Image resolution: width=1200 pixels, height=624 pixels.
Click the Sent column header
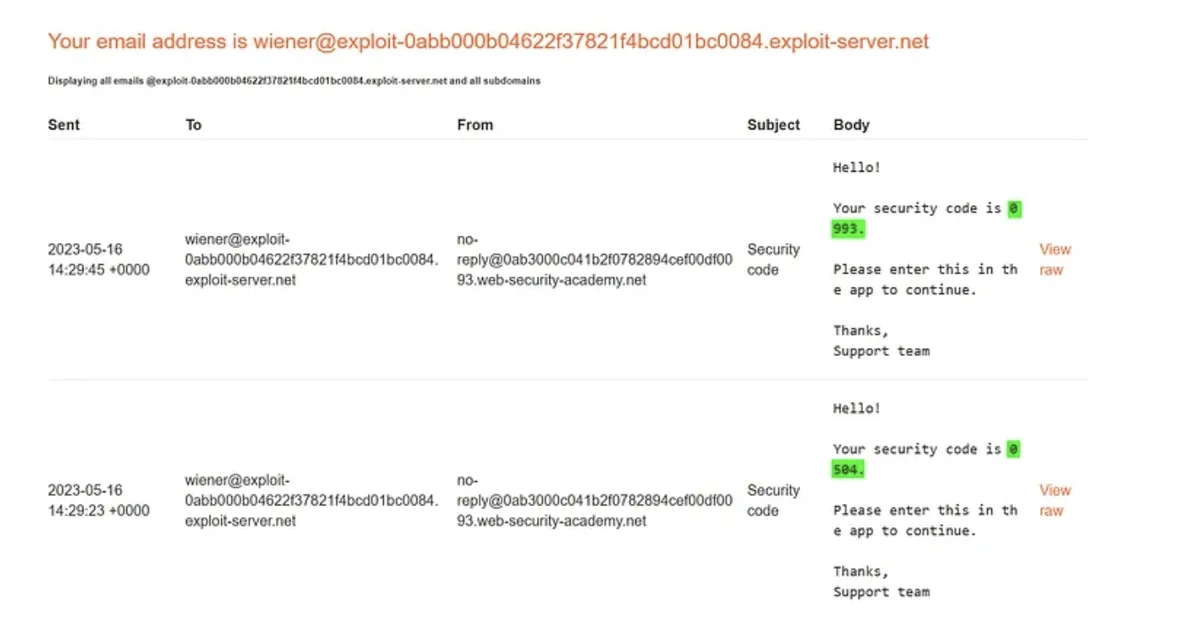(x=64, y=125)
